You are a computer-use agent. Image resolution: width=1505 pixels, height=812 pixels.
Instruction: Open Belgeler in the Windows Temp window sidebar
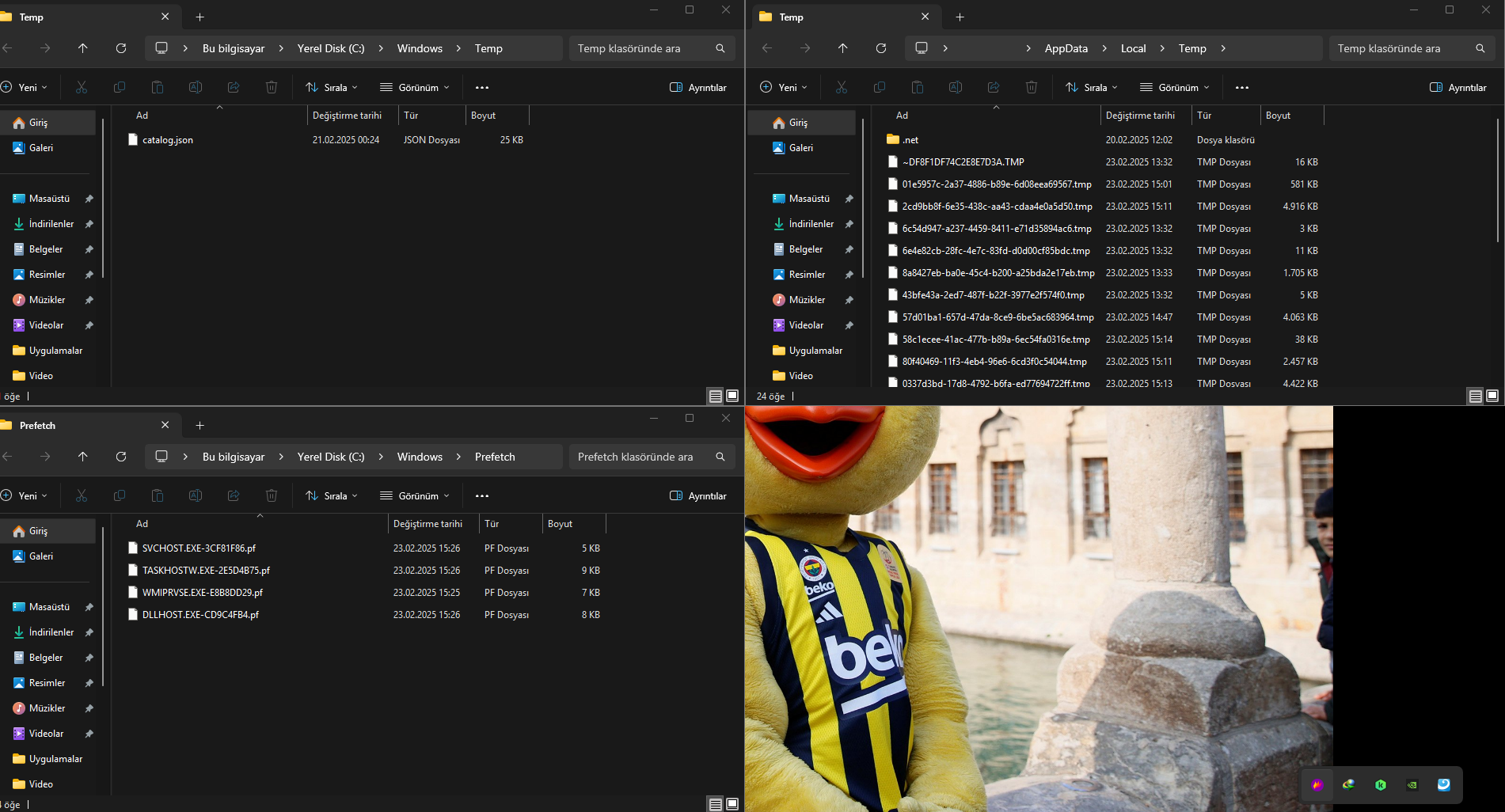[x=48, y=249]
